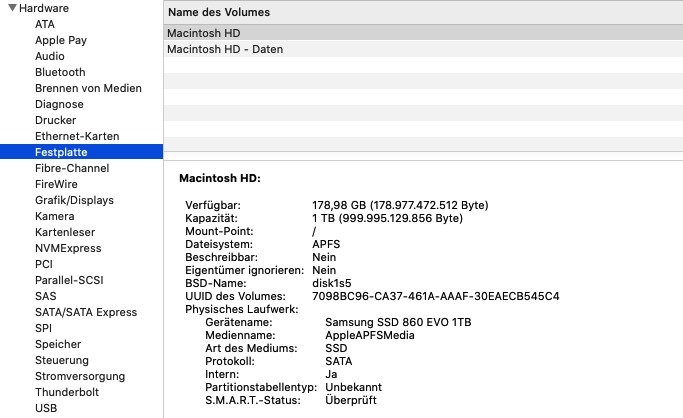Open the Diagnose section
Image resolution: width=683 pixels, height=418 pixels.
[59, 104]
